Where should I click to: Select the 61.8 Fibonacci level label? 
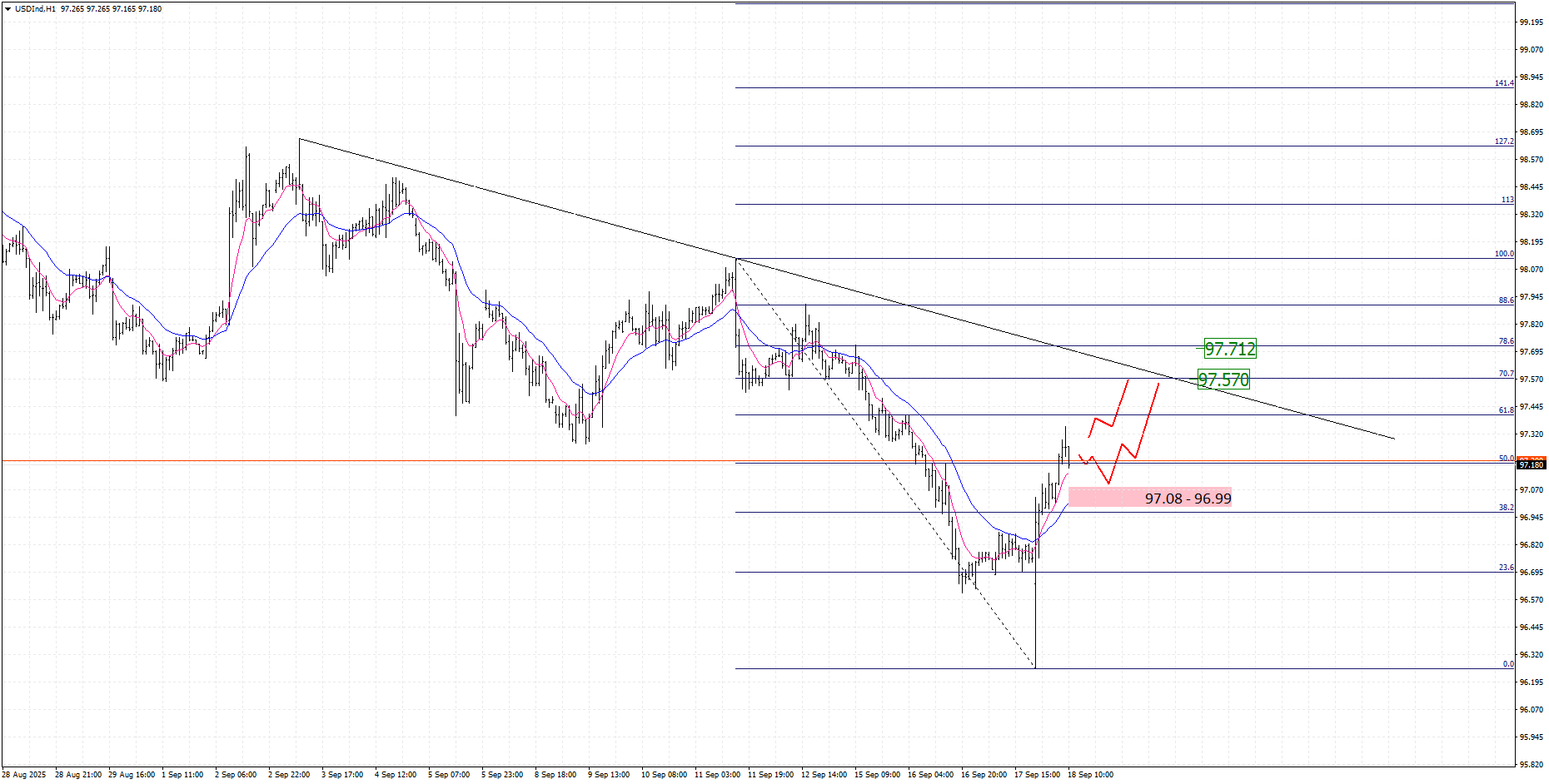(x=1506, y=410)
